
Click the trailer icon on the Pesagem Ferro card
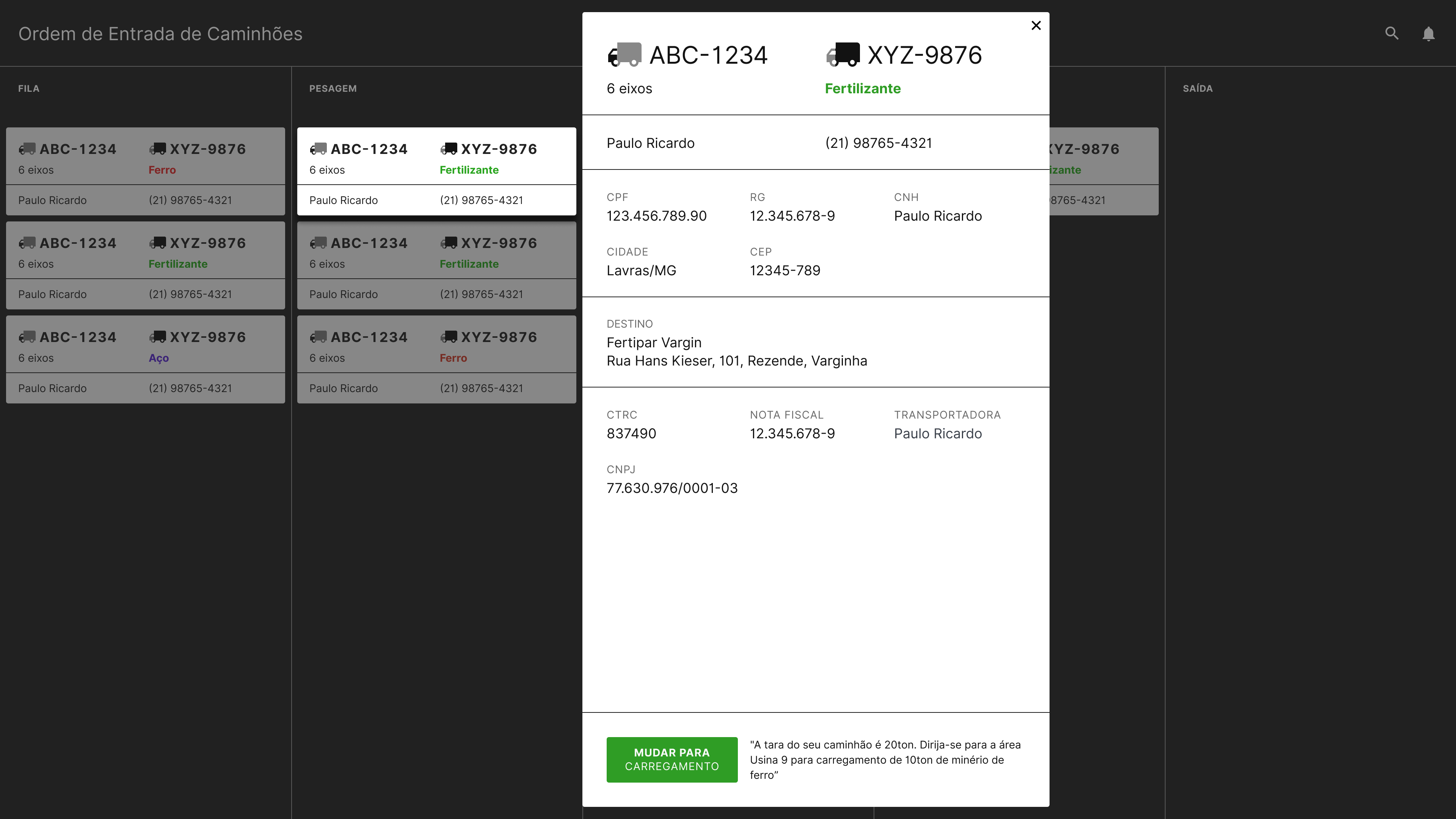[449, 337]
